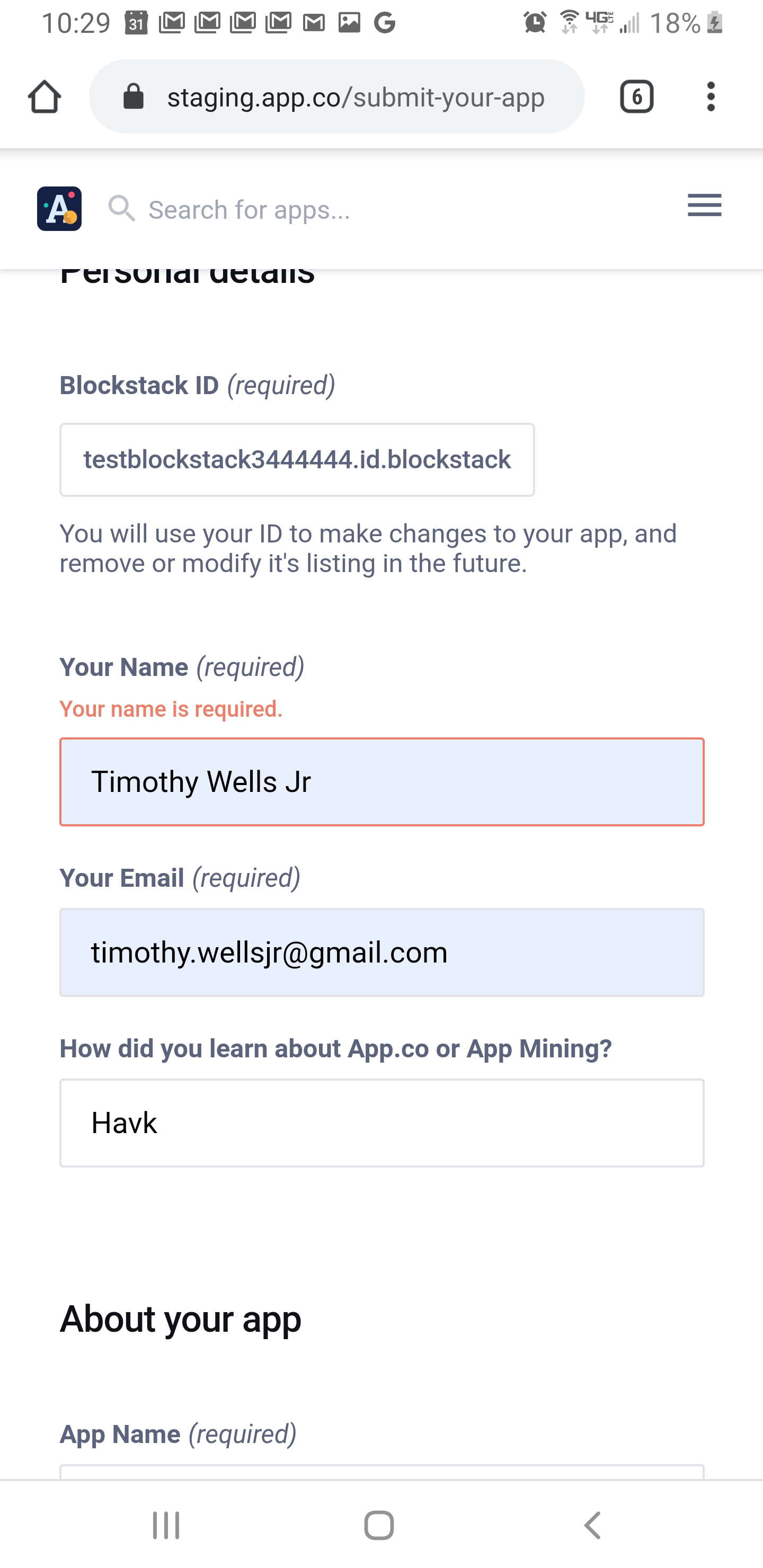Click the name required error message
Image resolution: width=763 pixels, height=1568 pixels.
click(171, 709)
